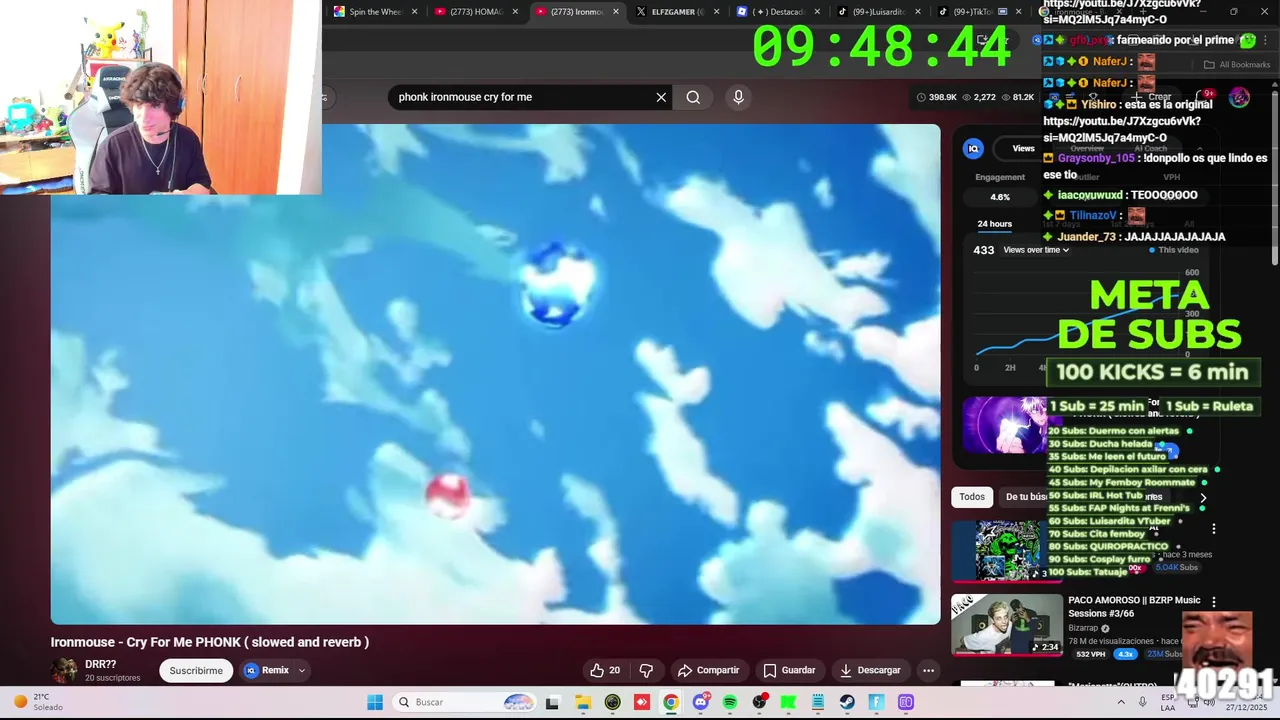Open the Windows Start menu
This screenshot has width=1280, height=720.
pyautogui.click(x=375, y=702)
